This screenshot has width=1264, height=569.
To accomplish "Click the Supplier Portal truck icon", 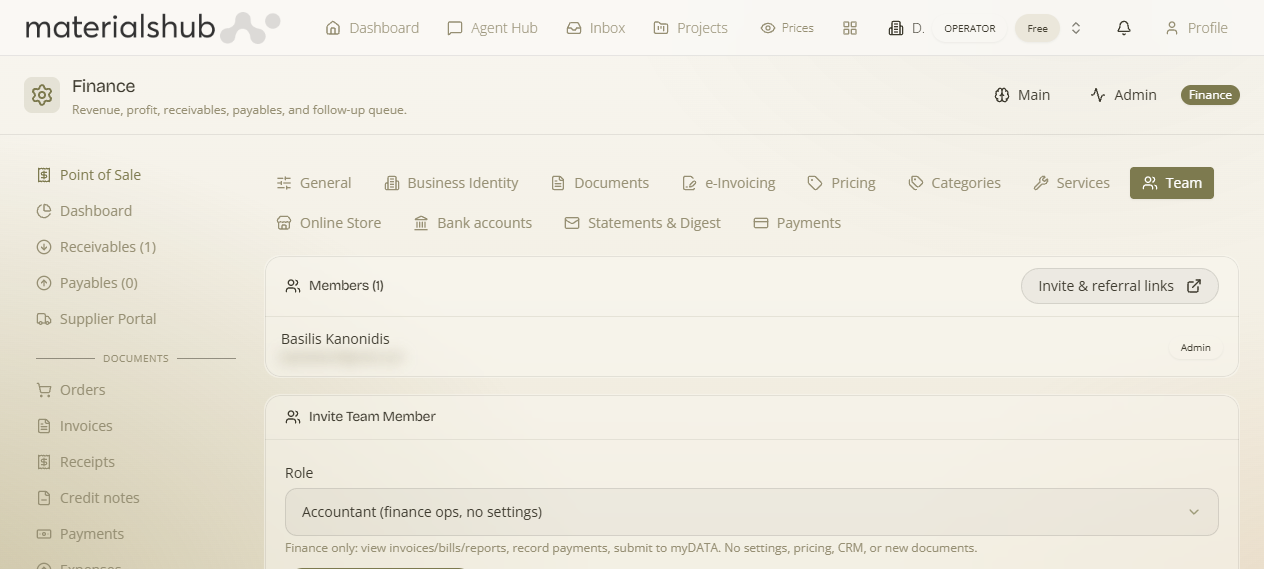I will (44, 319).
